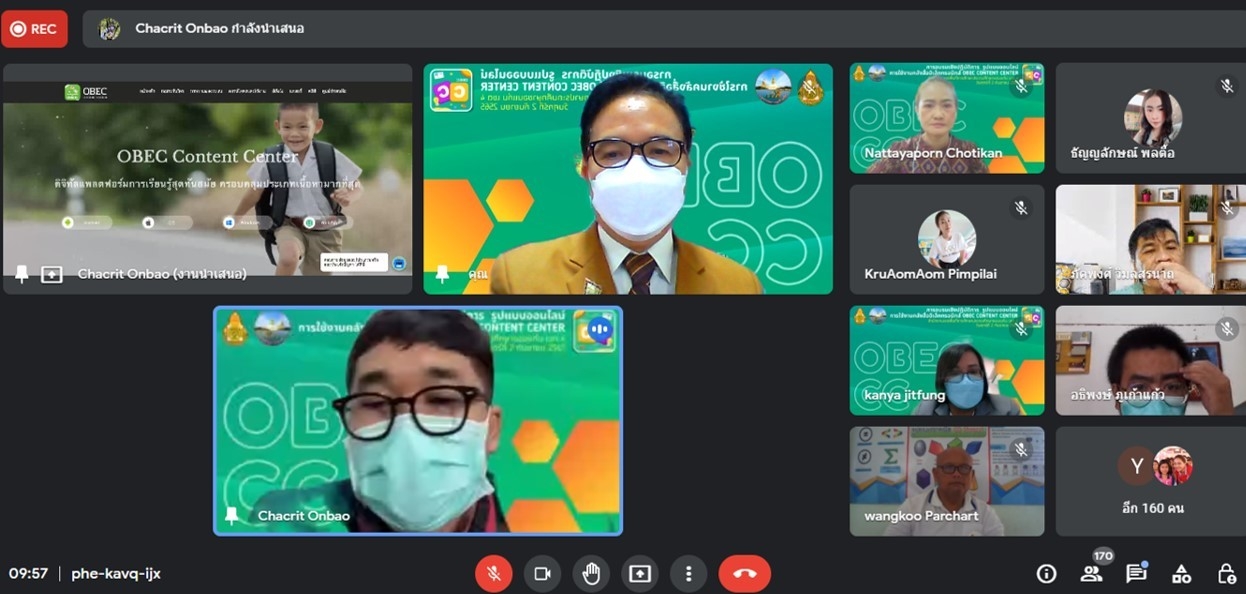The width and height of the screenshot is (1246, 594).
Task: Expand the "อีก 160 คน" participants tile
Action: coord(1152,481)
